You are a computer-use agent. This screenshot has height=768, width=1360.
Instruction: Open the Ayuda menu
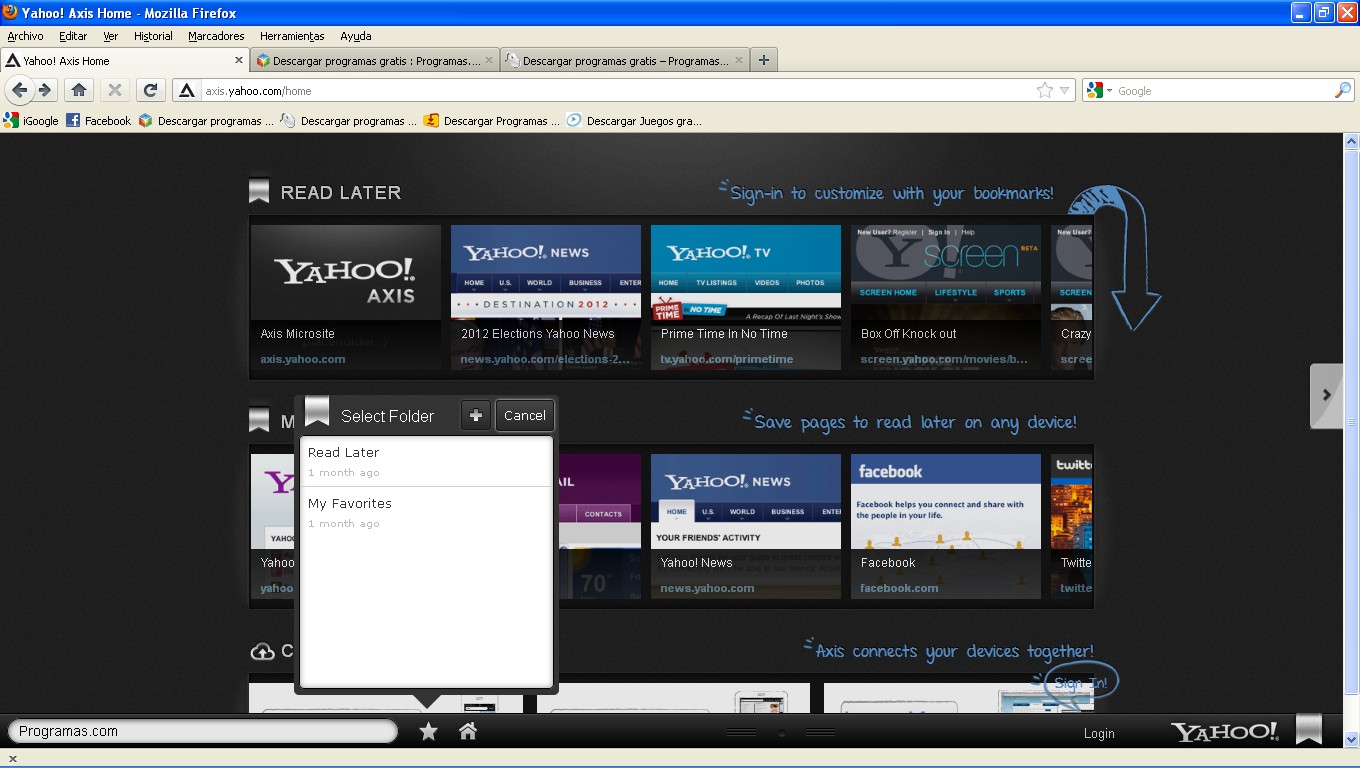pos(356,36)
